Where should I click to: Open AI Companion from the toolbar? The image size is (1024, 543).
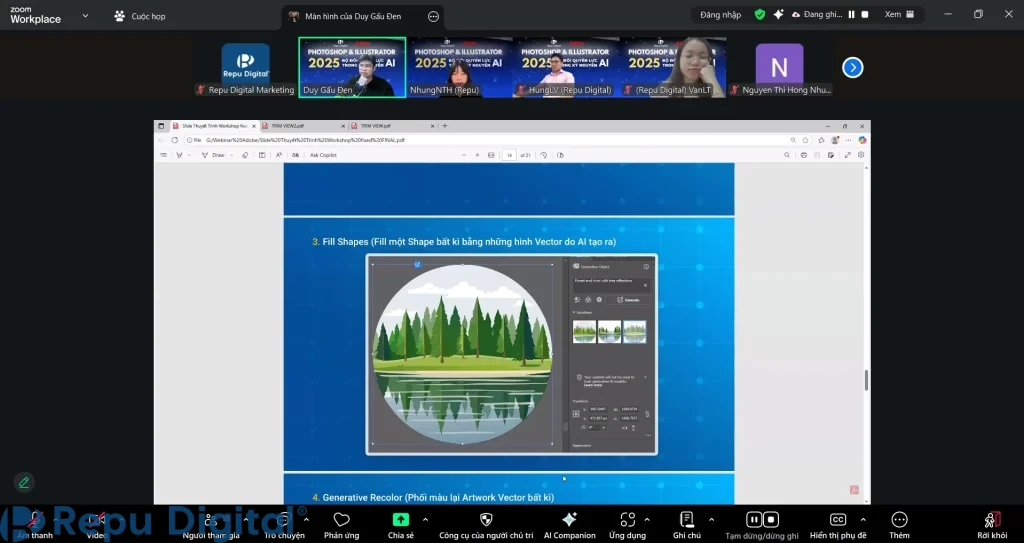(569, 520)
